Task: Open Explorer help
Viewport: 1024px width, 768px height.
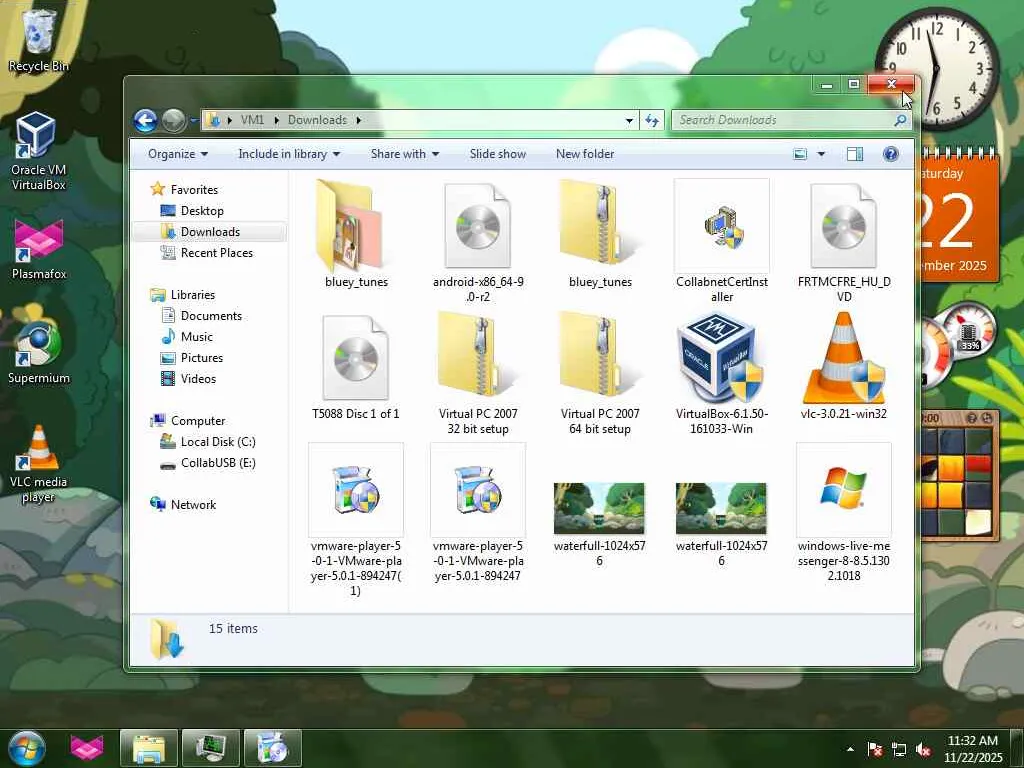Action: (x=891, y=154)
